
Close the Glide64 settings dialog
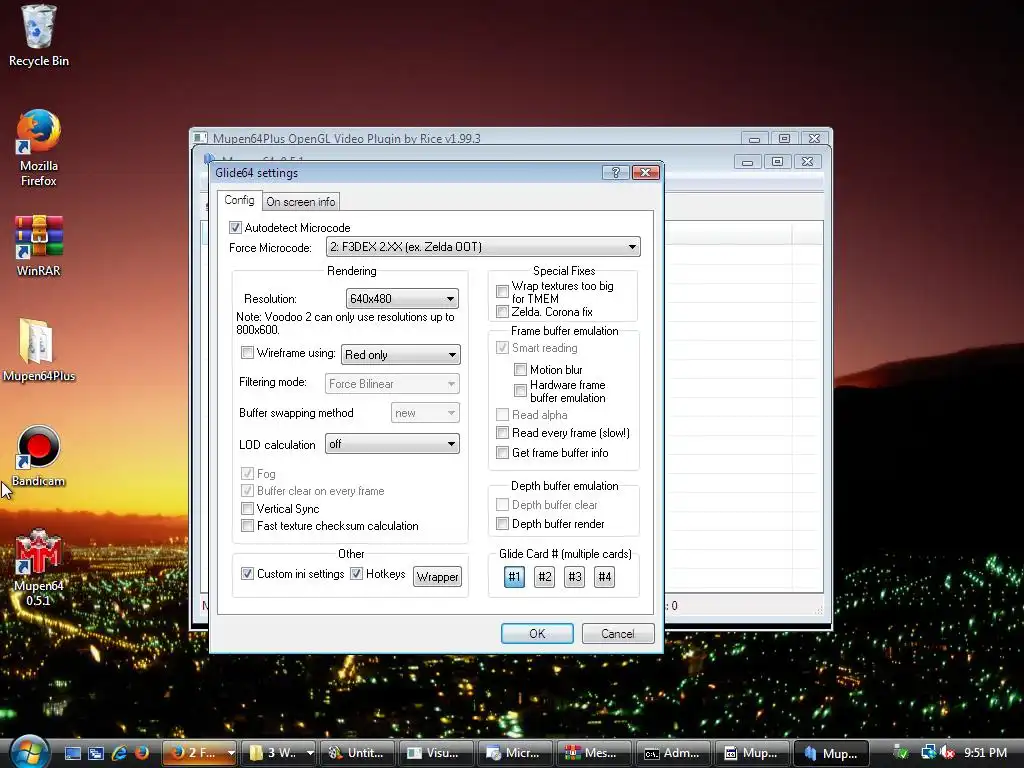(x=645, y=172)
